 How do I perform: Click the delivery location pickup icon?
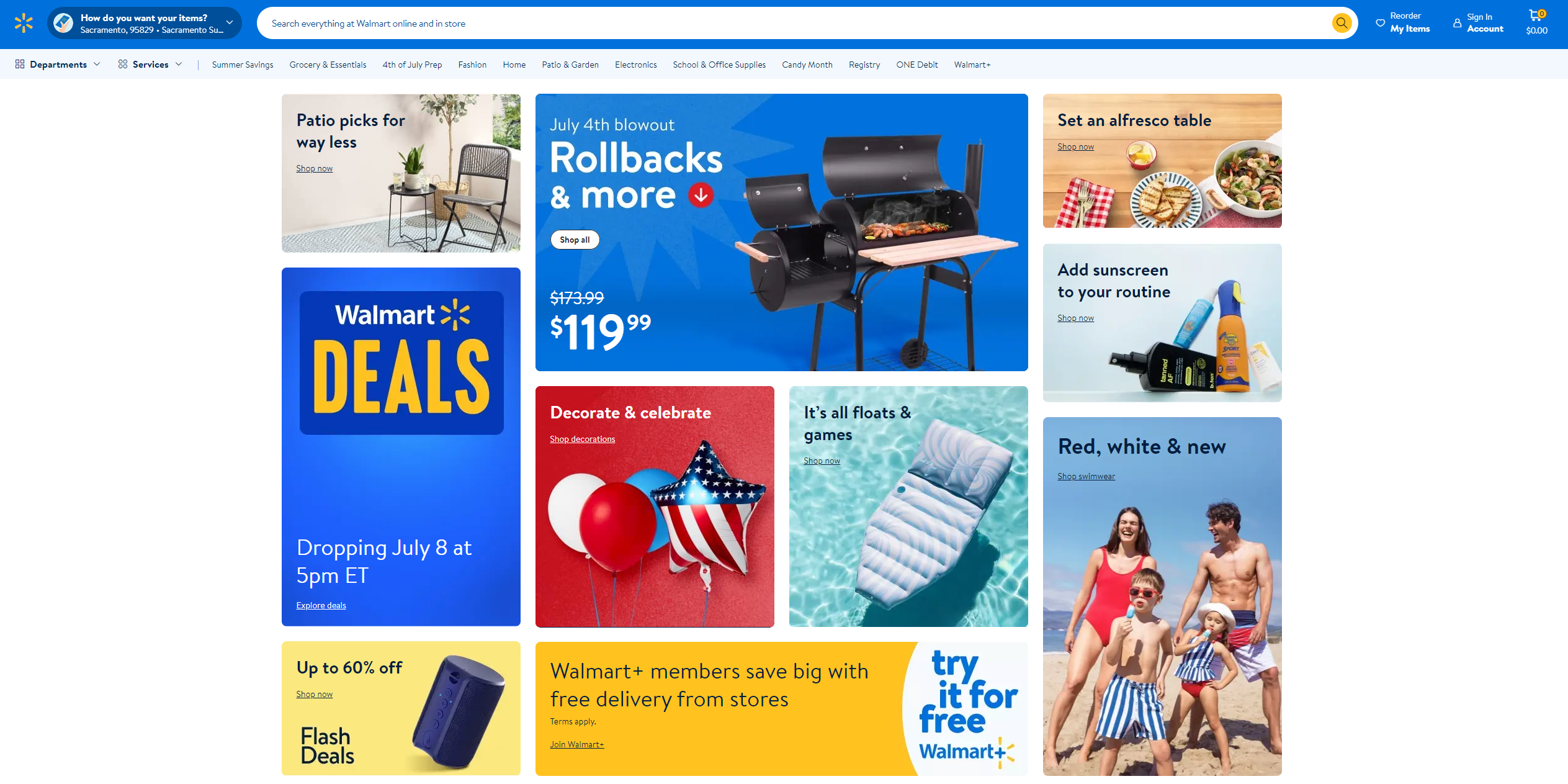coord(63,23)
